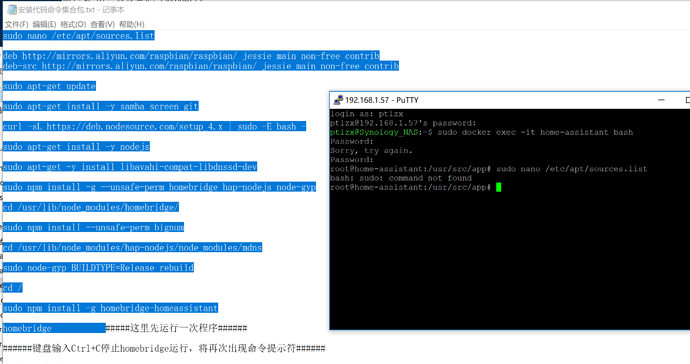Click the 'node-gyp BUILDTYPE=Release rebuild' line
Image resolution: width=690 pixels, height=364 pixels.
point(98,268)
